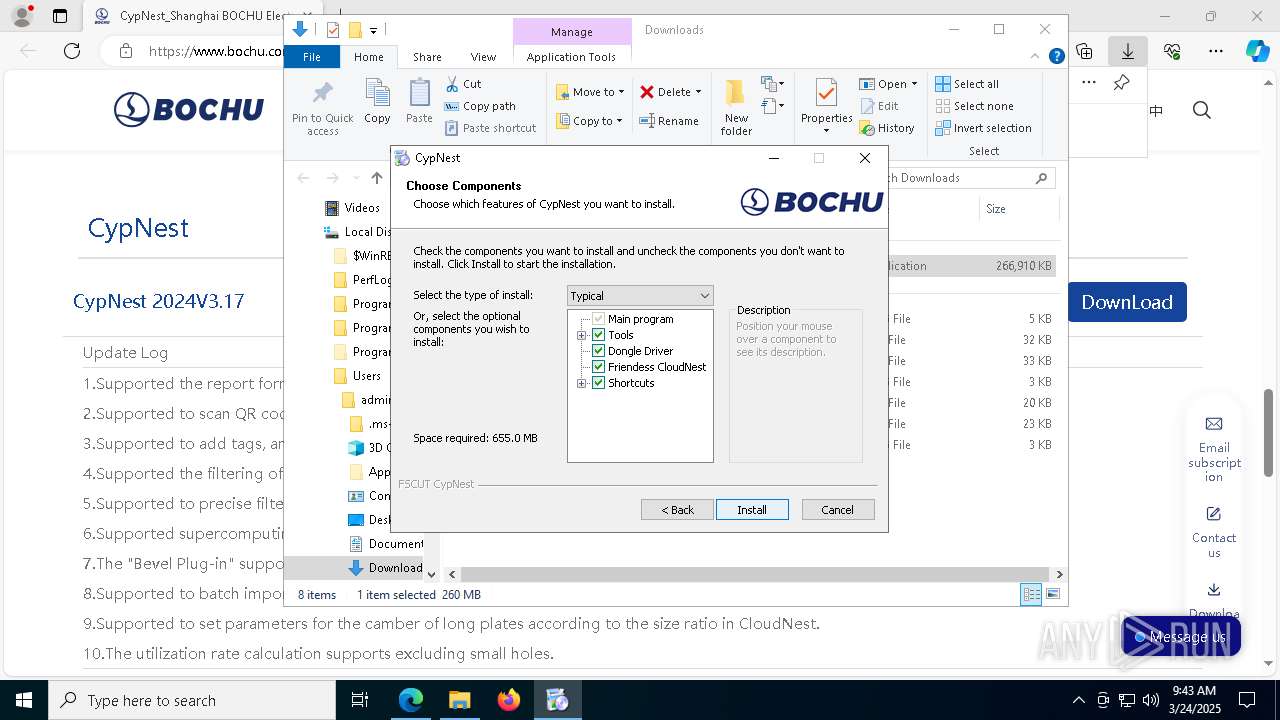Open Application Tools ribbon tab
The width and height of the screenshot is (1280, 720).
[571, 57]
